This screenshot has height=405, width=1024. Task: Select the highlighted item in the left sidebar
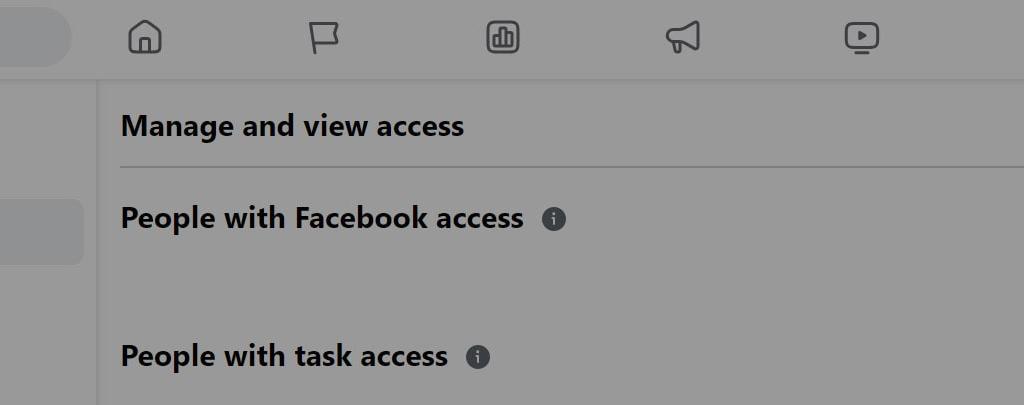[x=40, y=231]
